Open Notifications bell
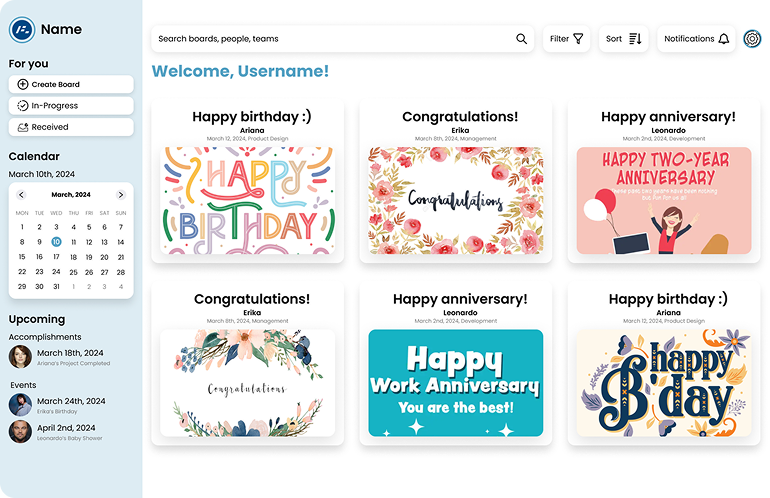Viewport: 770px width, 498px height. click(724, 39)
